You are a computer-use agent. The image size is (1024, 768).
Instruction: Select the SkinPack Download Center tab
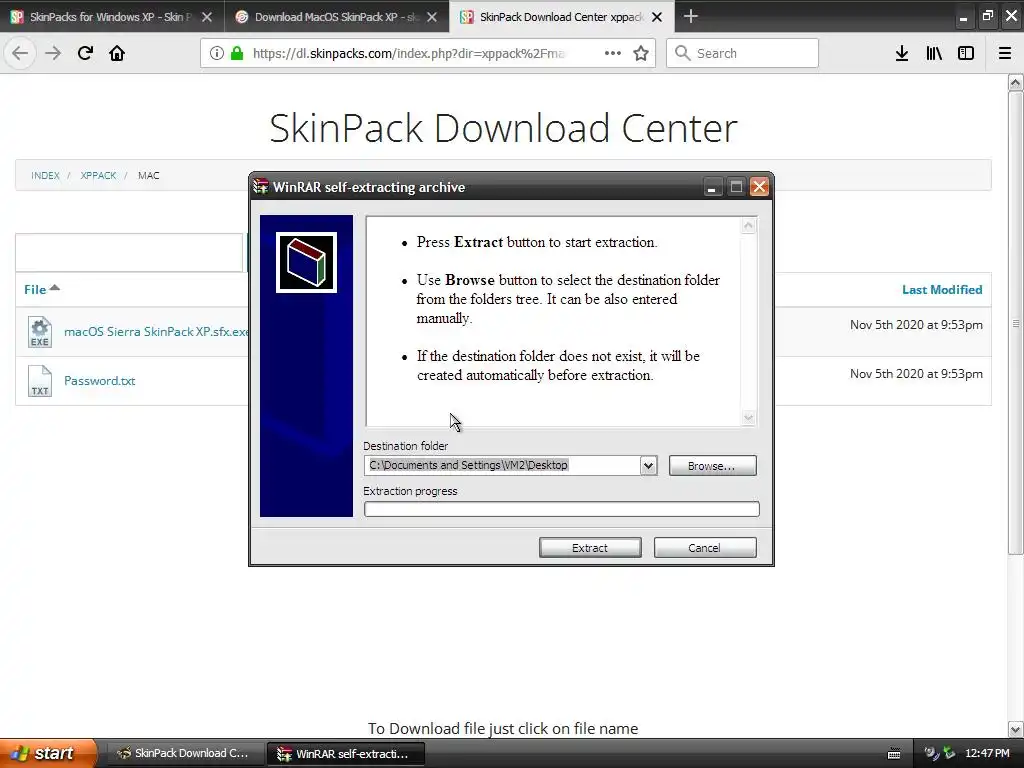[562, 17]
